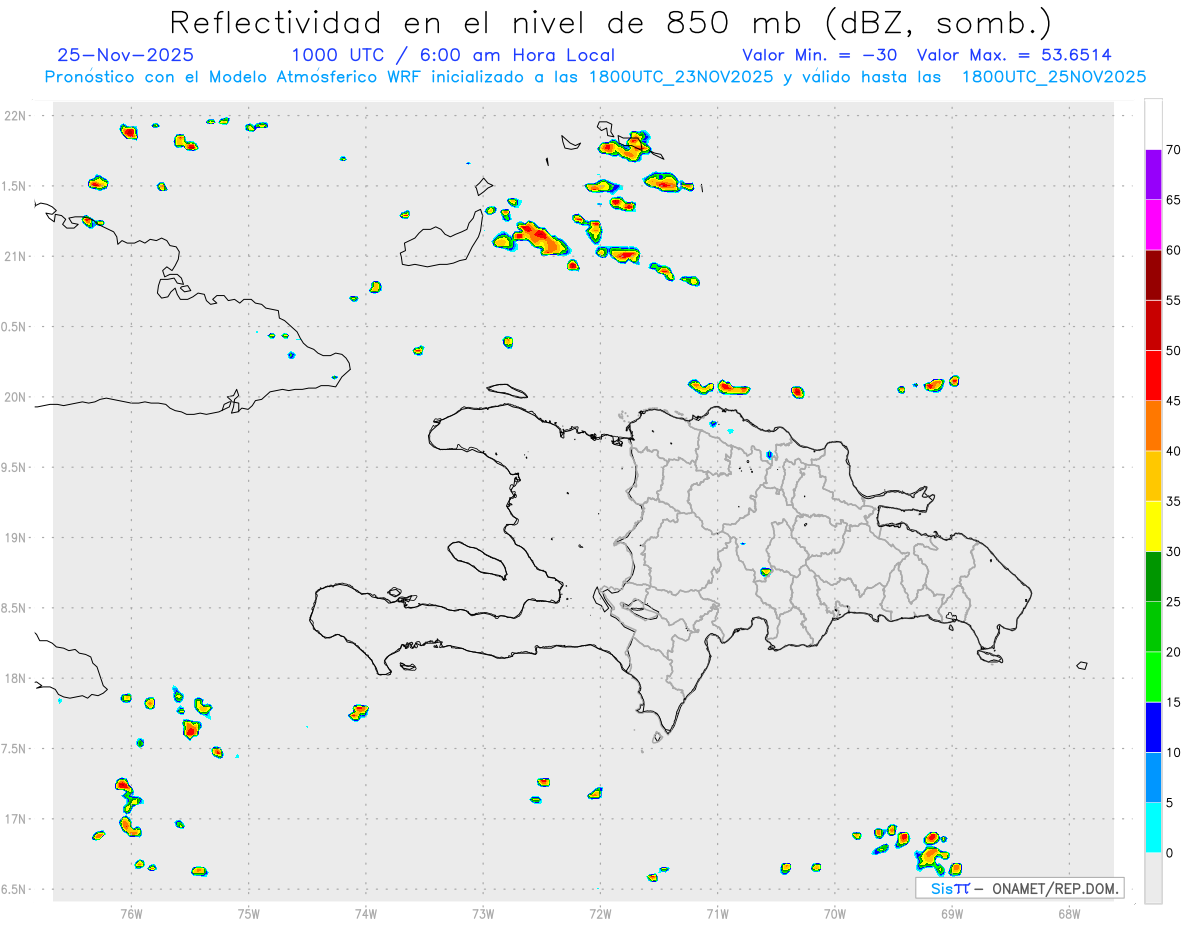Screen dimensions: 1200x927
Task: Click the "Valor Min. = -30" text
Action: [820, 55]
